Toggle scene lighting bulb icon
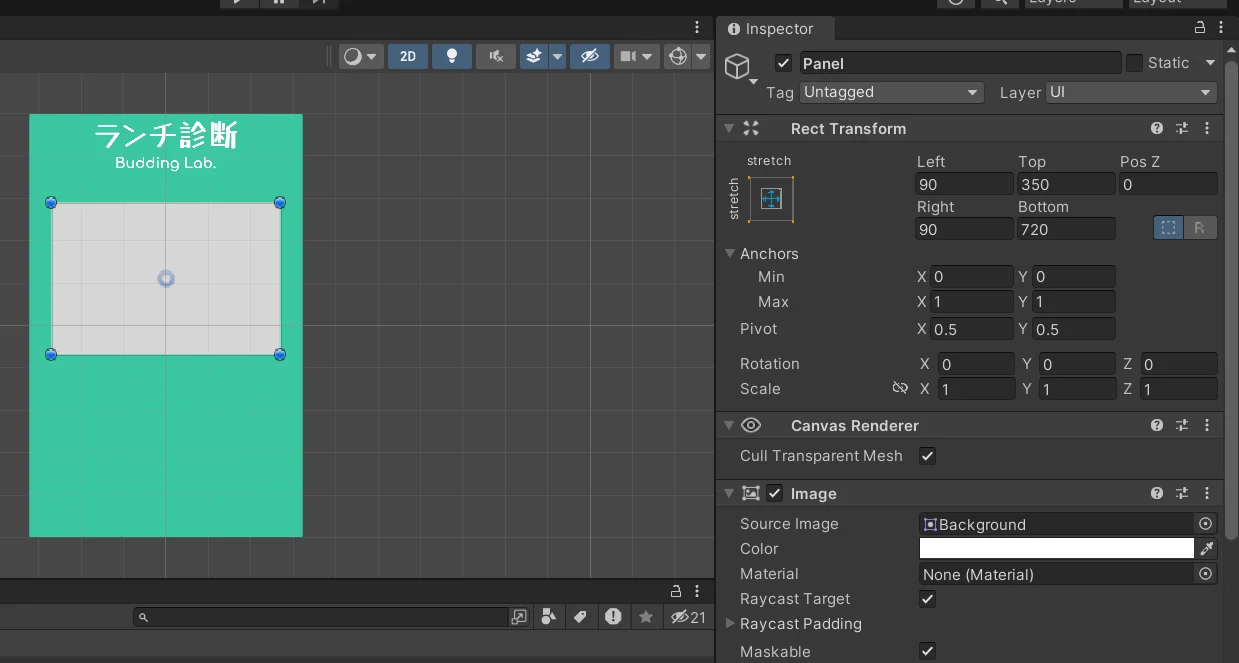This screenshot has width=1239, height=663. point(452,56)
